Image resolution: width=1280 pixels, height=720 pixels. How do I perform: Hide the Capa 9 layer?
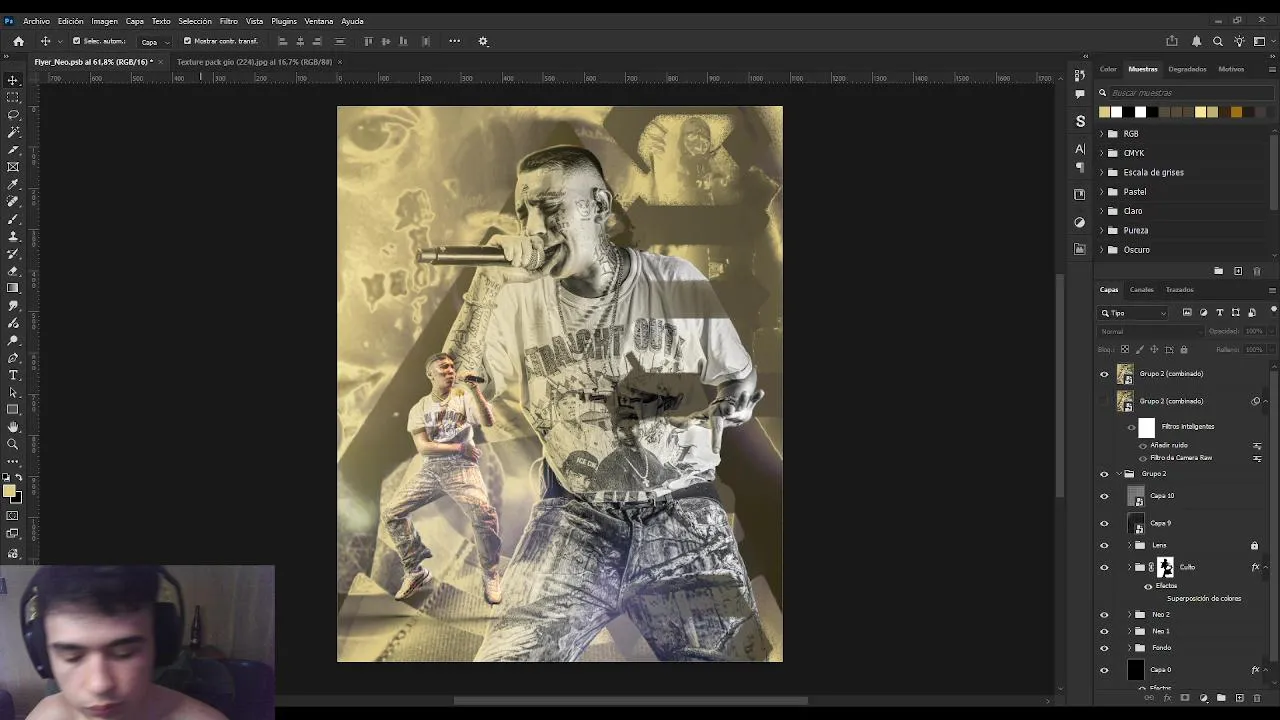(x=1104, y=523)
